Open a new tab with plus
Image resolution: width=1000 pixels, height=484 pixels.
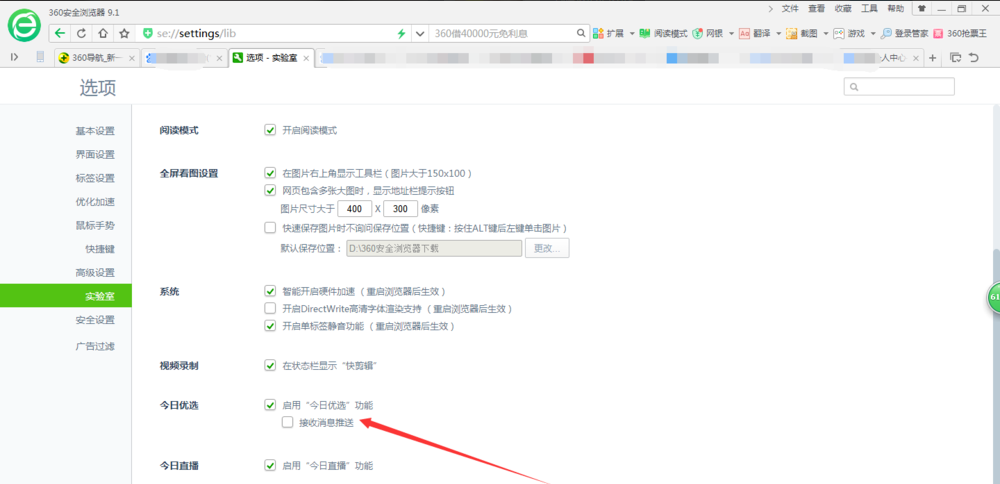pyautogui.click(x=932, y=58)
